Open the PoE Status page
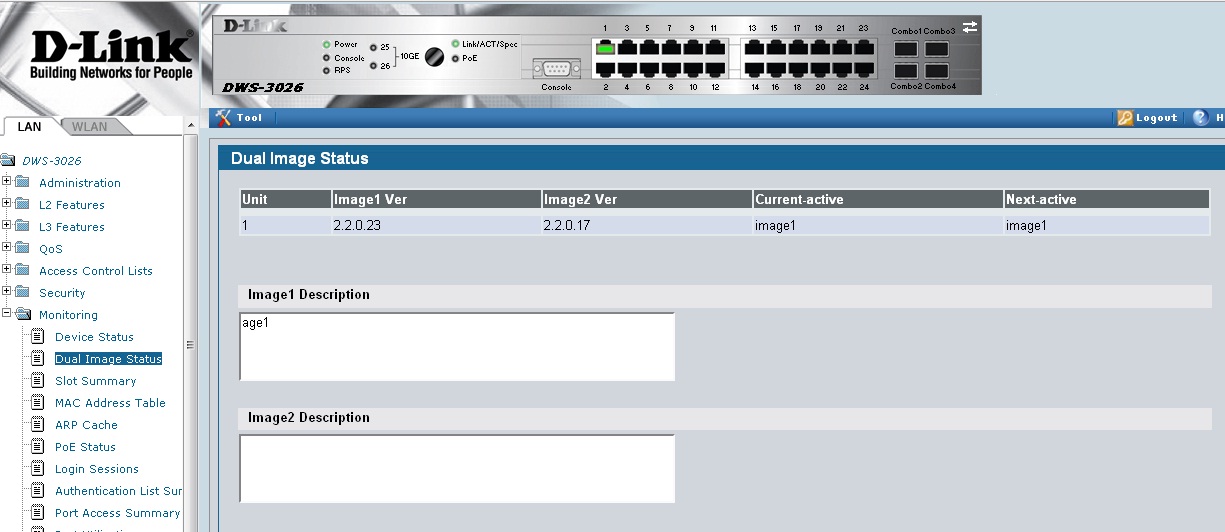 (85, 447)
